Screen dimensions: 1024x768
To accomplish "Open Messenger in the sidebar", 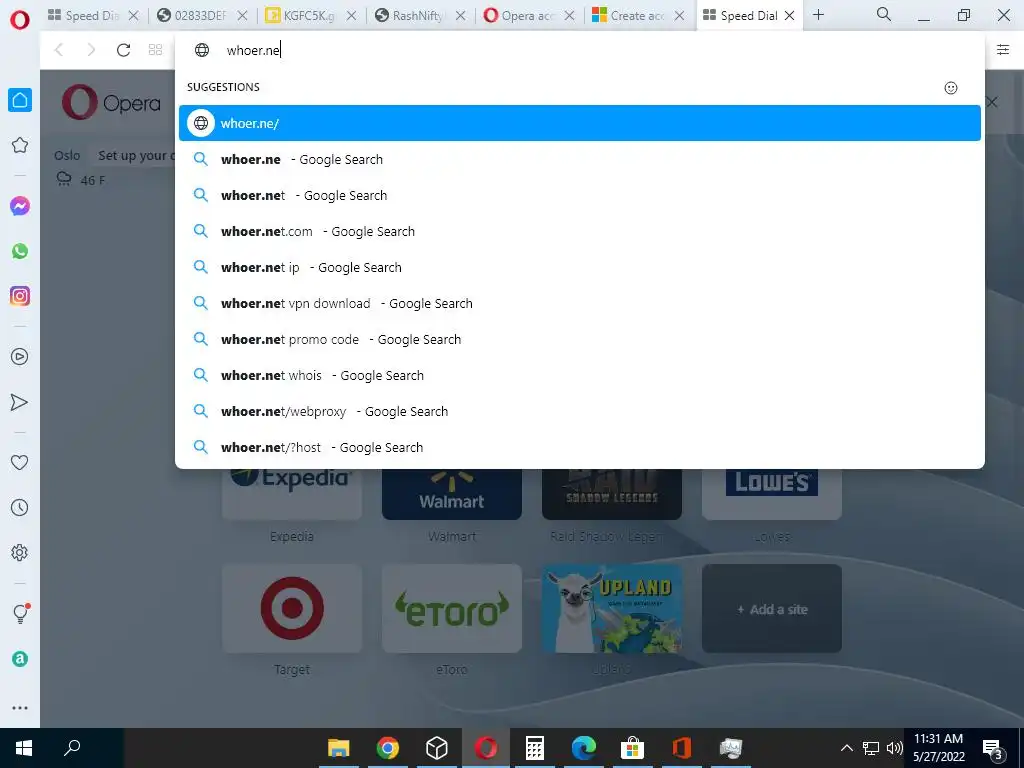I will pos(20,206).
